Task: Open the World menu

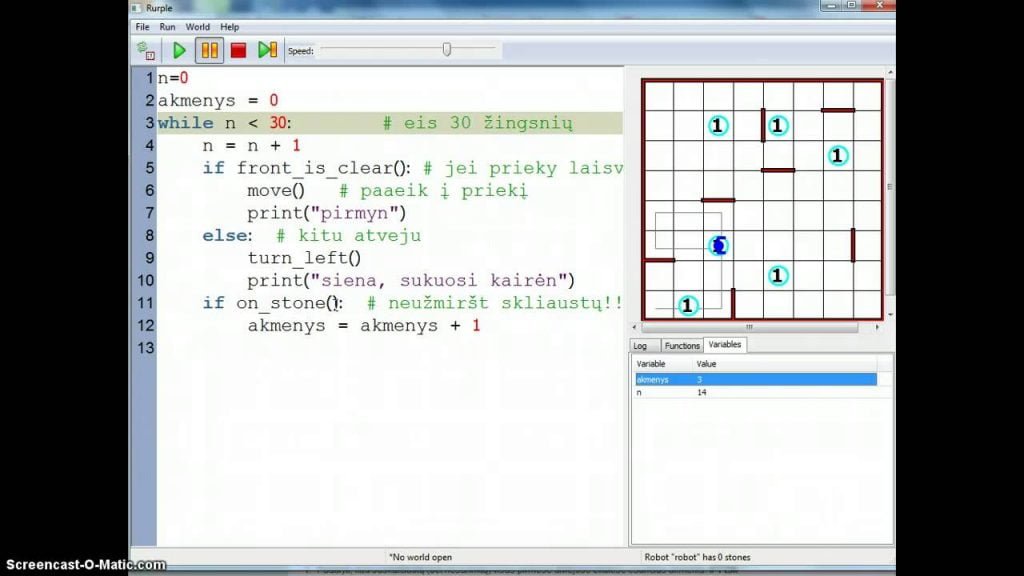Action: point(197,27)
